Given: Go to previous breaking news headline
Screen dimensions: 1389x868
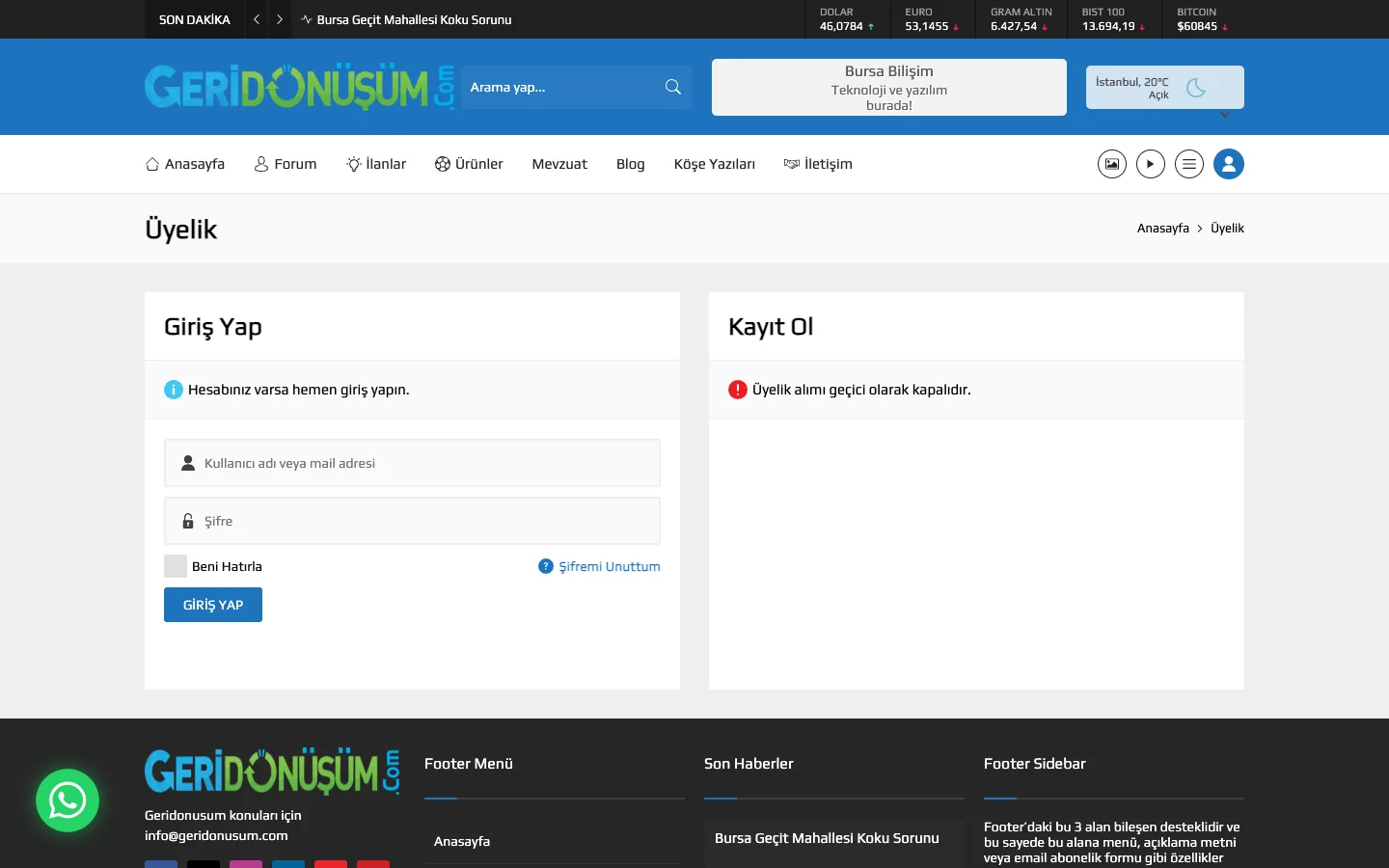Looking at the screenshot, I should (257, 19).
